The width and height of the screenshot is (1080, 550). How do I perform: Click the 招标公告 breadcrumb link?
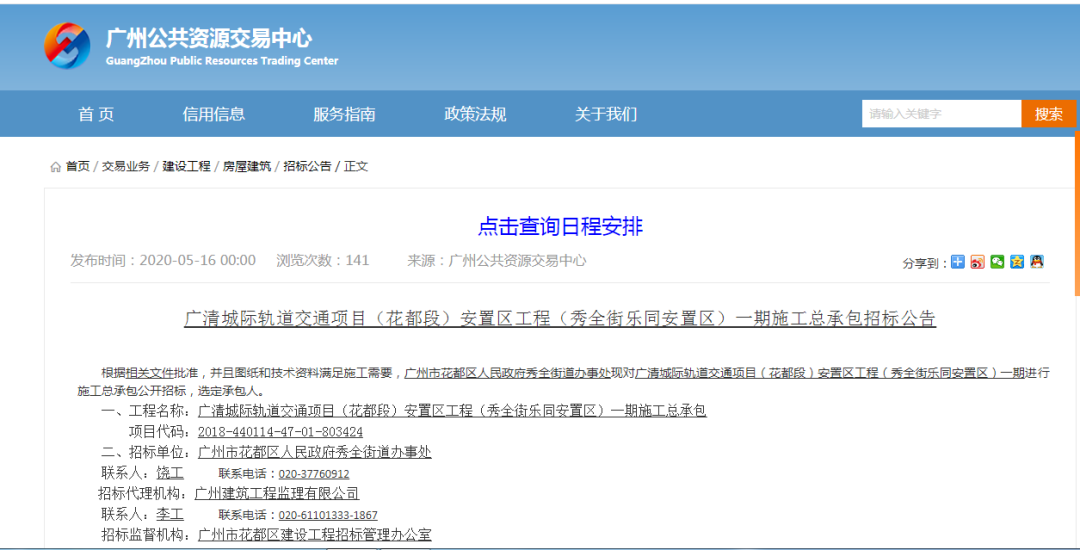[307, 166]
